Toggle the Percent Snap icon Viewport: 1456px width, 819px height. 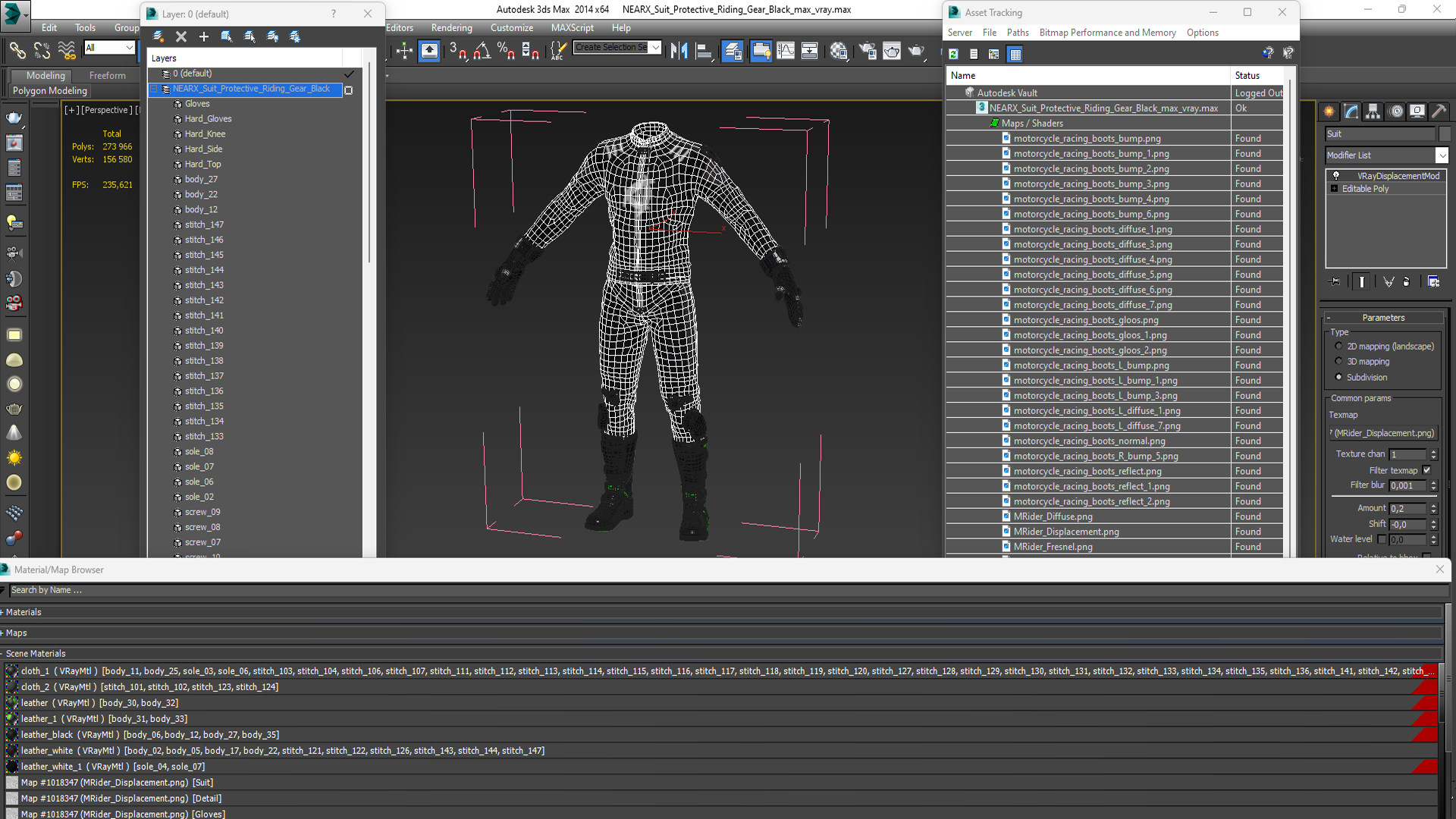point(506,51)
